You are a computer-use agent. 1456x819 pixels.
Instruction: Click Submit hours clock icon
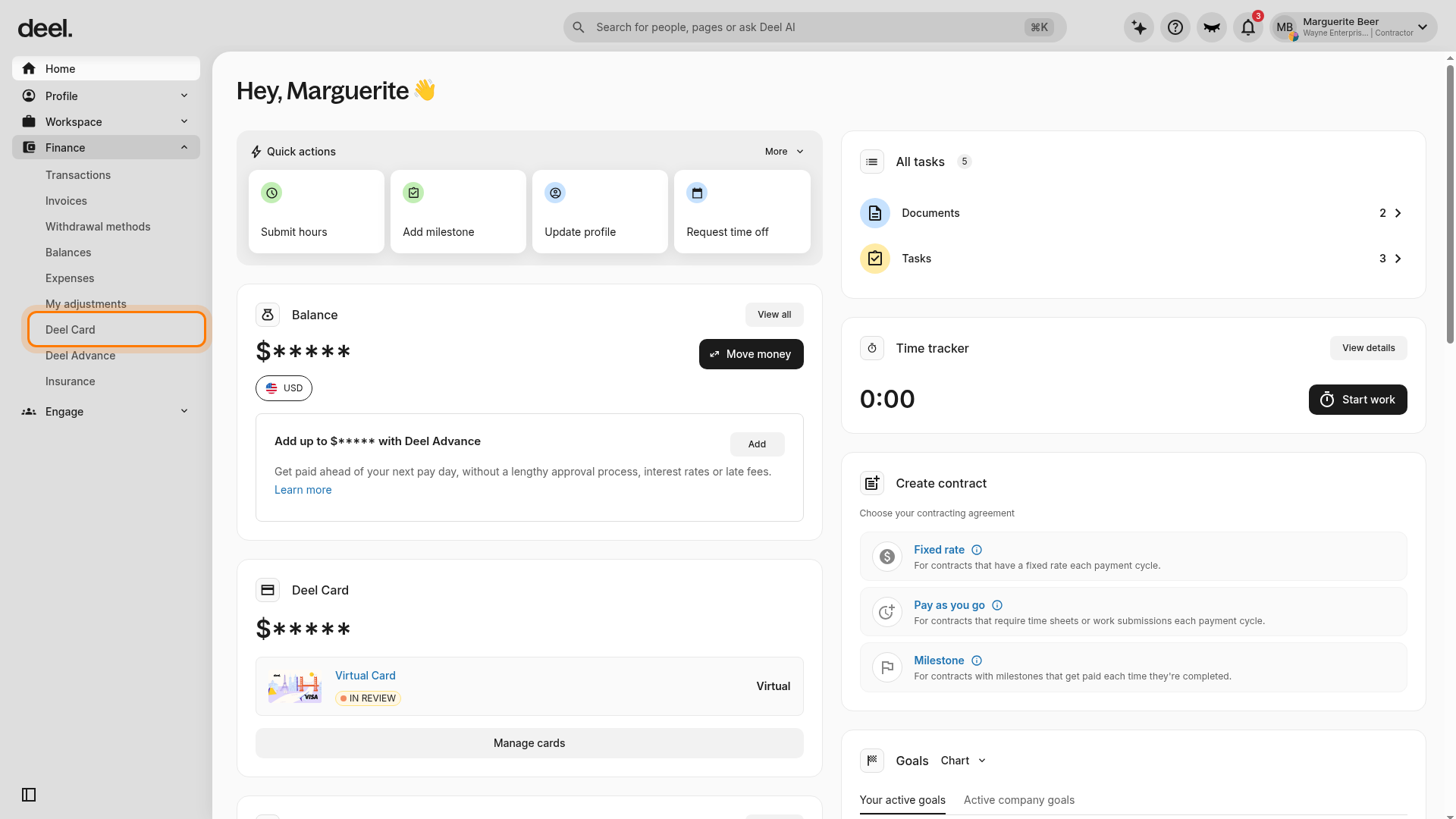tap(271, 193)
